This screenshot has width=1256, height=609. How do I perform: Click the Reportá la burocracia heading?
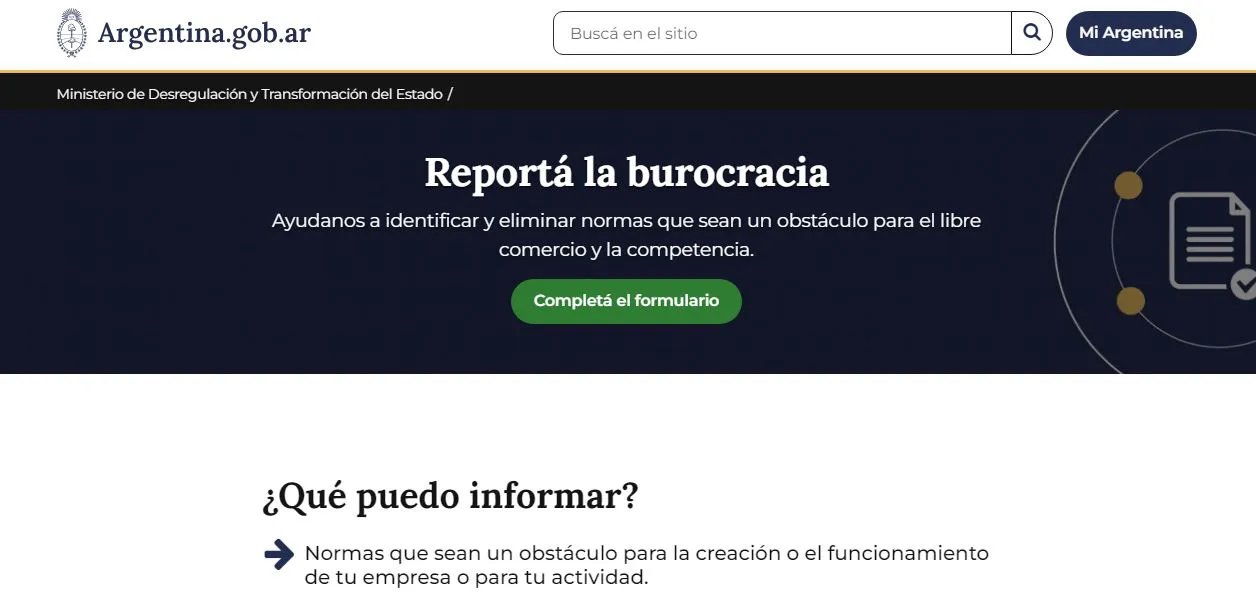626,172
